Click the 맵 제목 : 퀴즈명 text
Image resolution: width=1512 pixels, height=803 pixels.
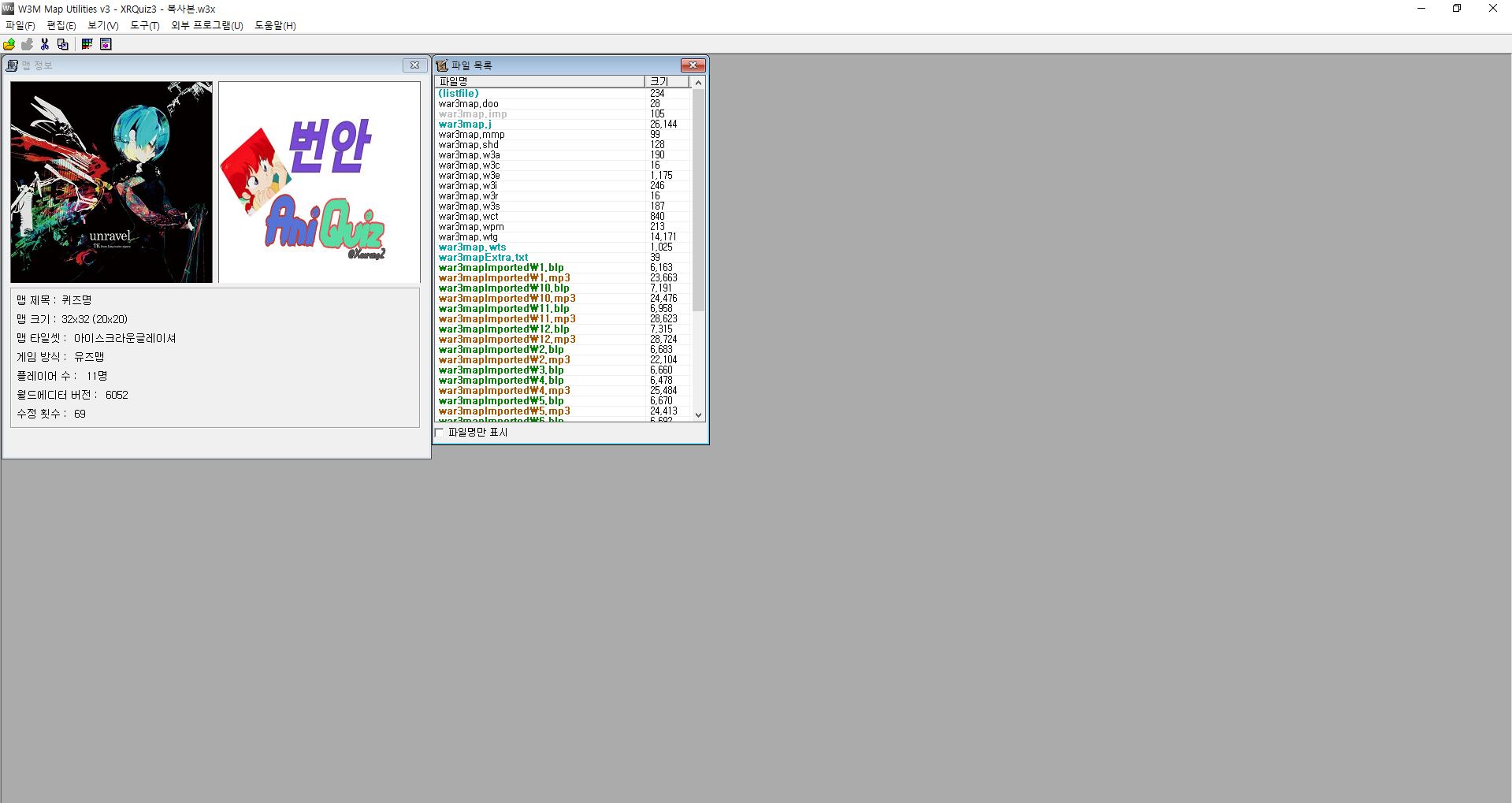[54, 300]
